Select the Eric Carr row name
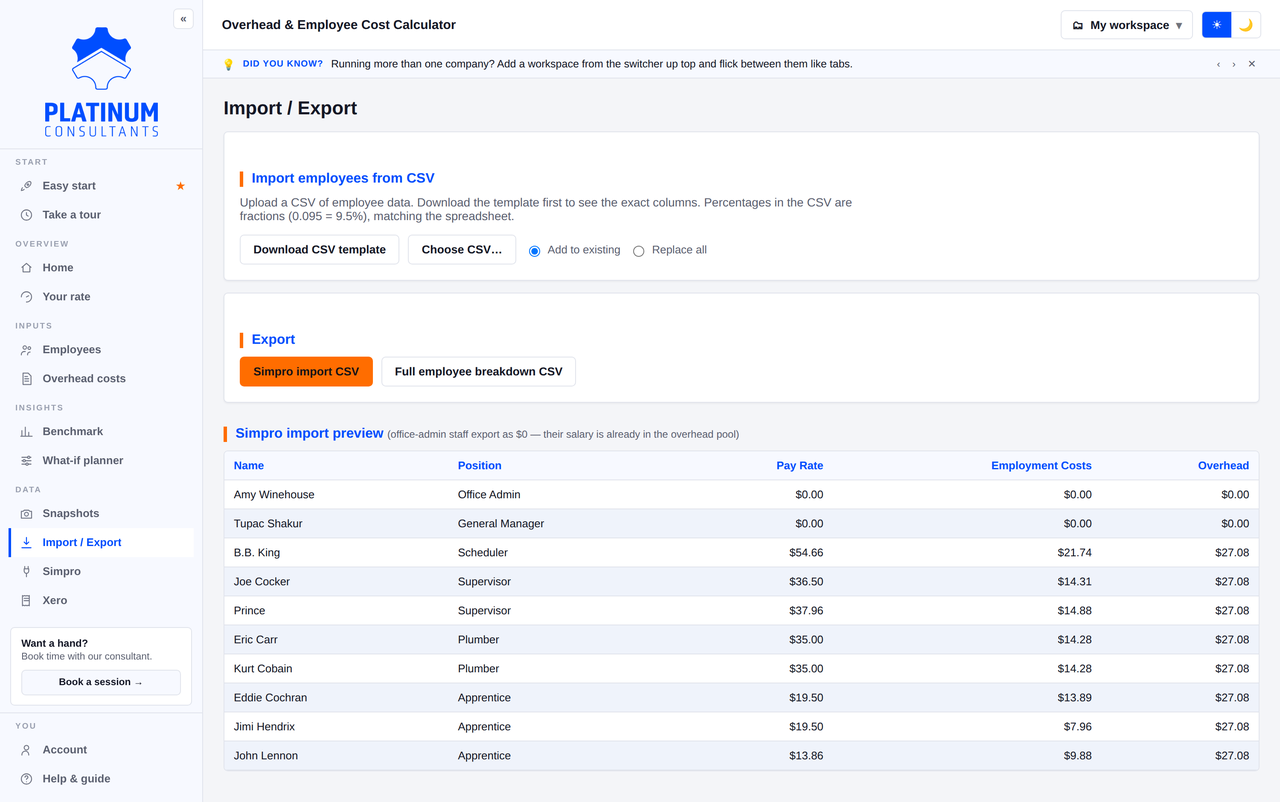Image resolution: width=1280 pixels, height=802 pixels. 256,640
